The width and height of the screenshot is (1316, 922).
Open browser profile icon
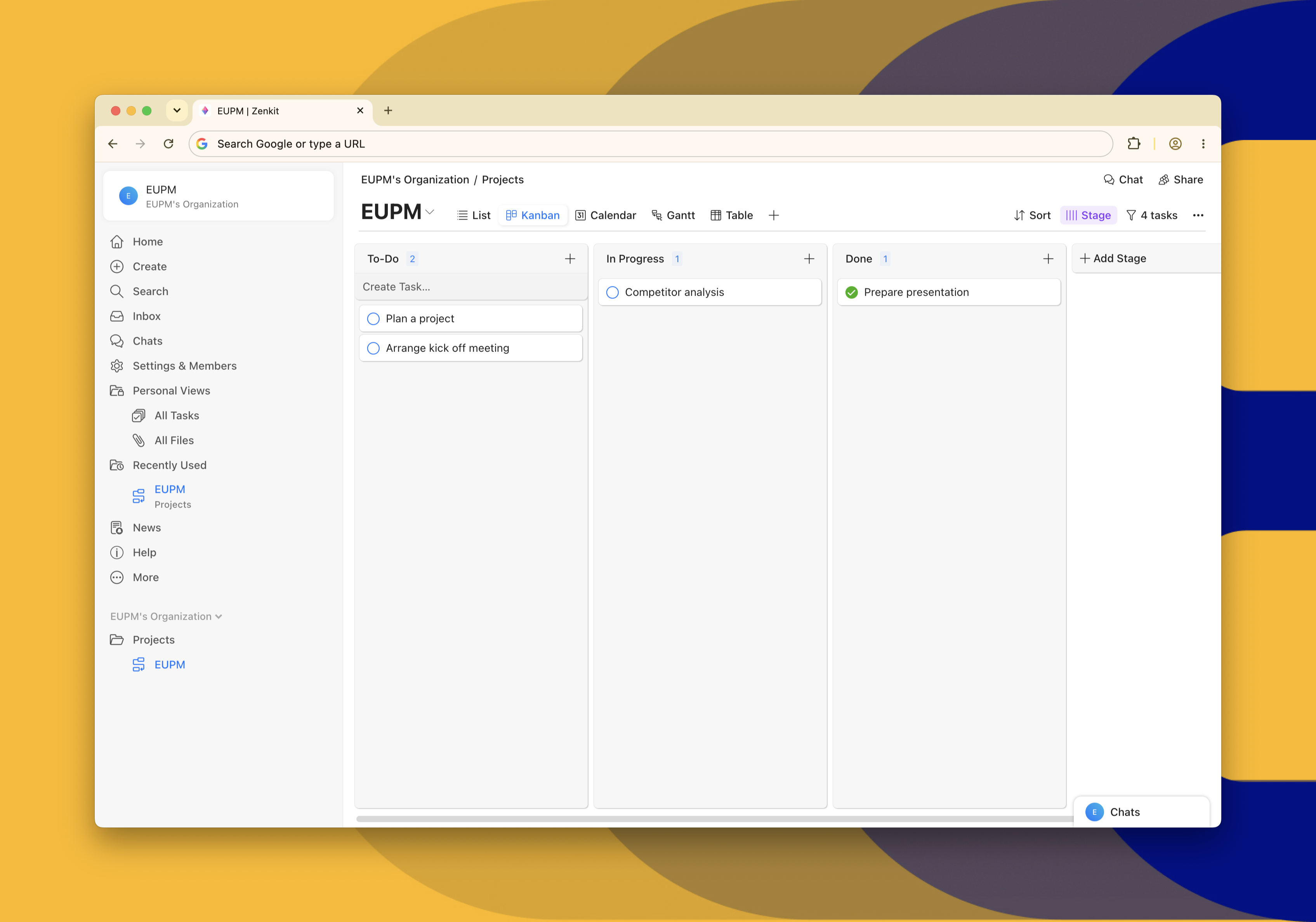tap(1175, 144)
